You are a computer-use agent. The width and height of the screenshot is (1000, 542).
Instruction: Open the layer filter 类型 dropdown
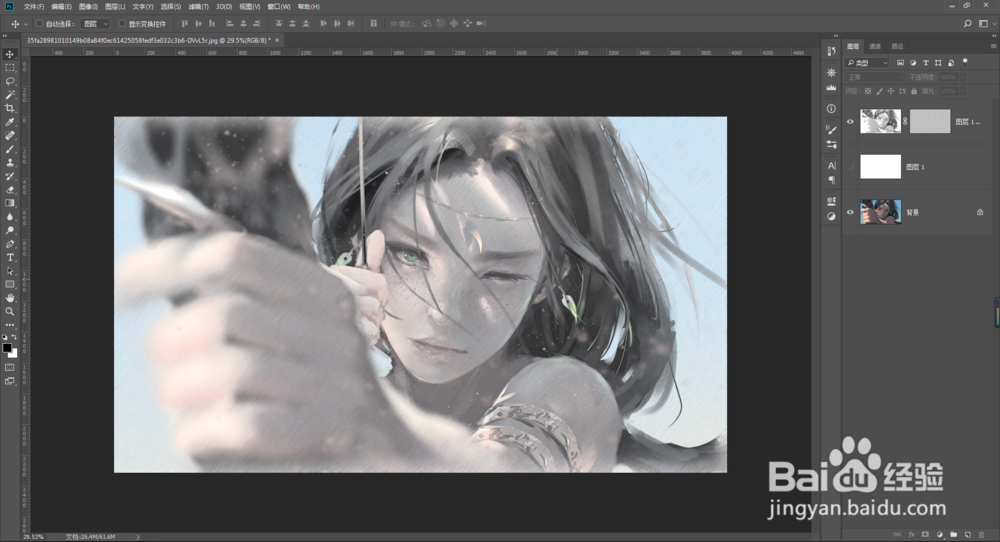pos(867,62)
